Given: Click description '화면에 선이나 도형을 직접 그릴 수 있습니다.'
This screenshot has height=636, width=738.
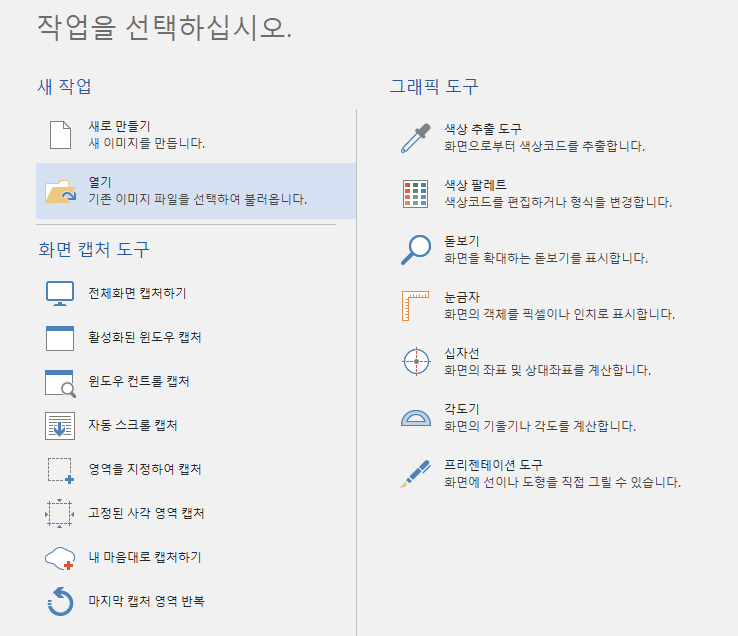Looking at the screenshot, I should point(563,482).
